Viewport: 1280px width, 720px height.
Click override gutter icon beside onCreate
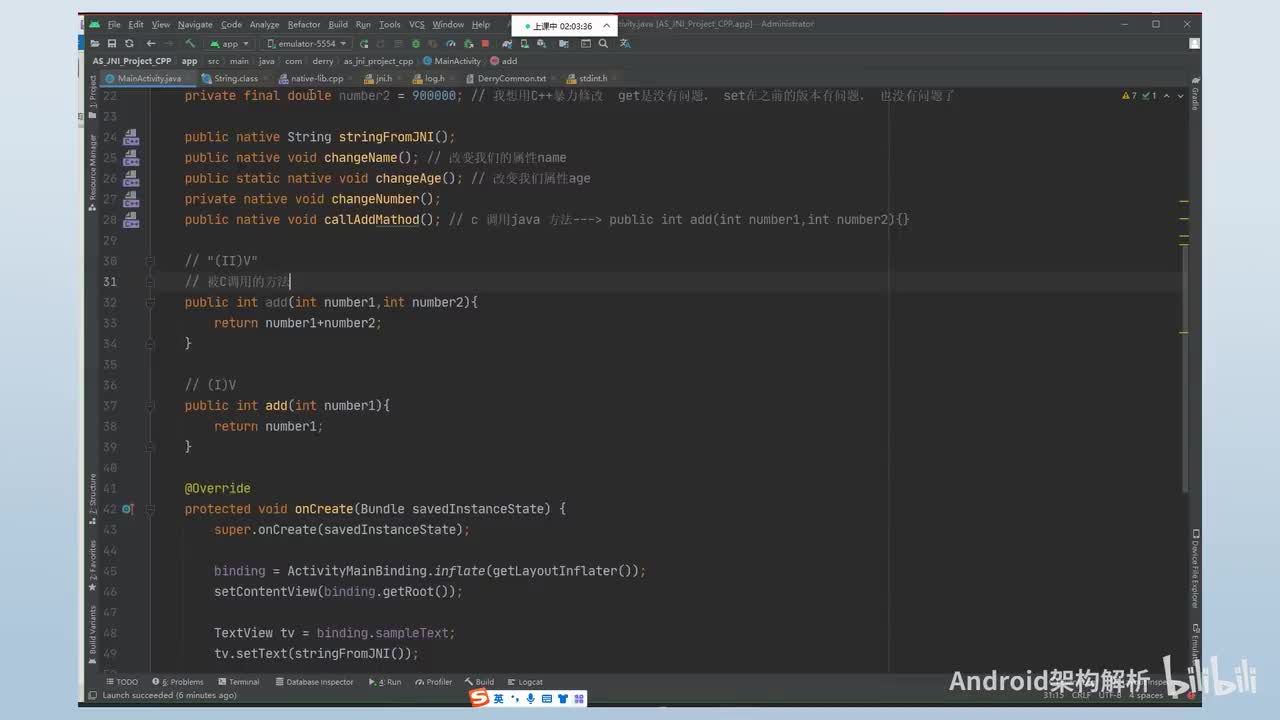(x=127, y=509)
